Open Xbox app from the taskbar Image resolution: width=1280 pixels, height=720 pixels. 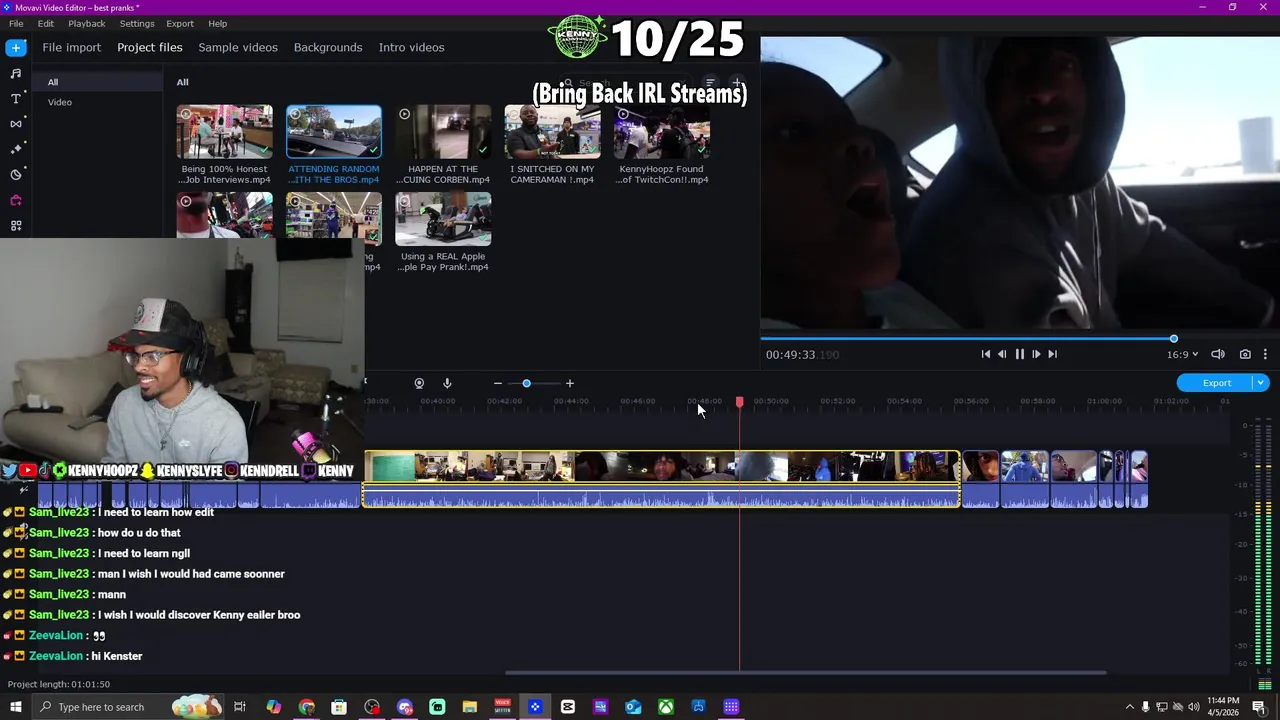click(665, 707)
